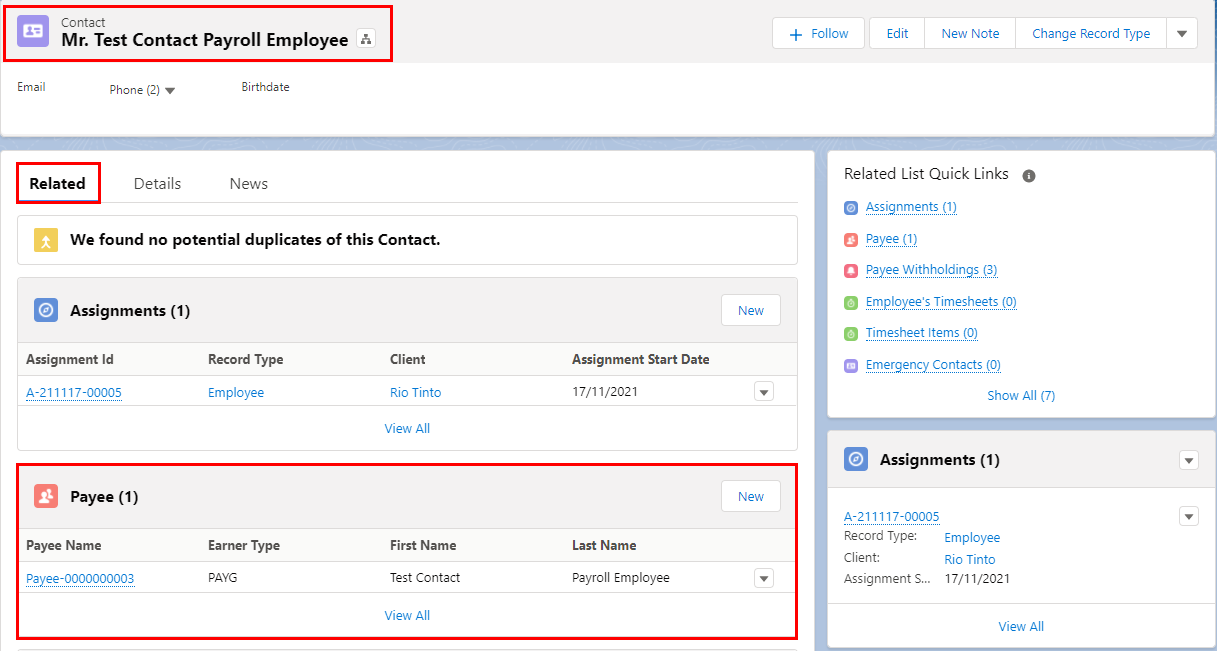Click the Employee's Timesheets quick link icon
The height and width of the screenshot is (651, 1218).
pyautogui.click(x=851, y=303)
